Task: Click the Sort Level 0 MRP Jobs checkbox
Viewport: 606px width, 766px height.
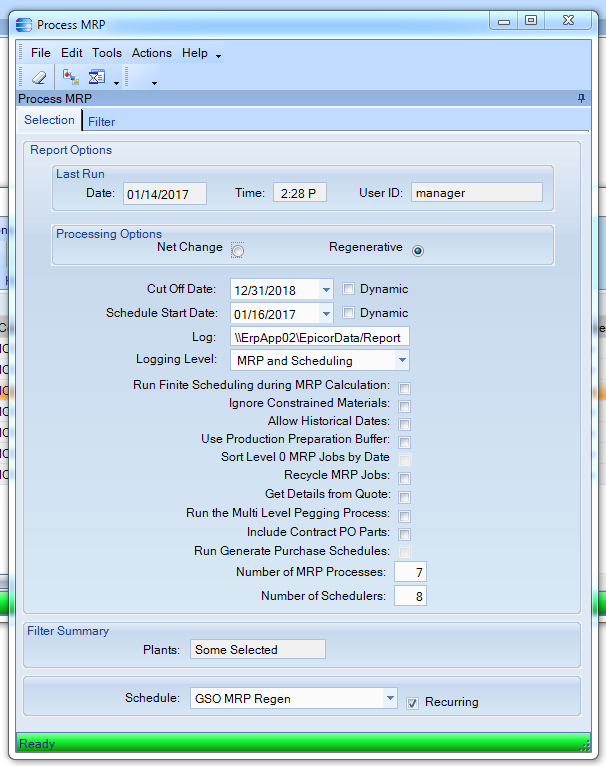Action: 404,460
